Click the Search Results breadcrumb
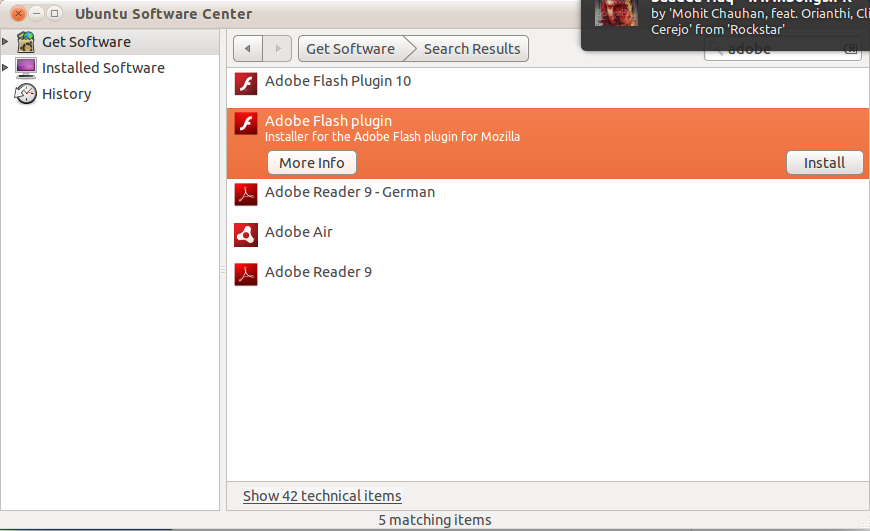The height and width of the screenshot is (531, 870). 472,49
